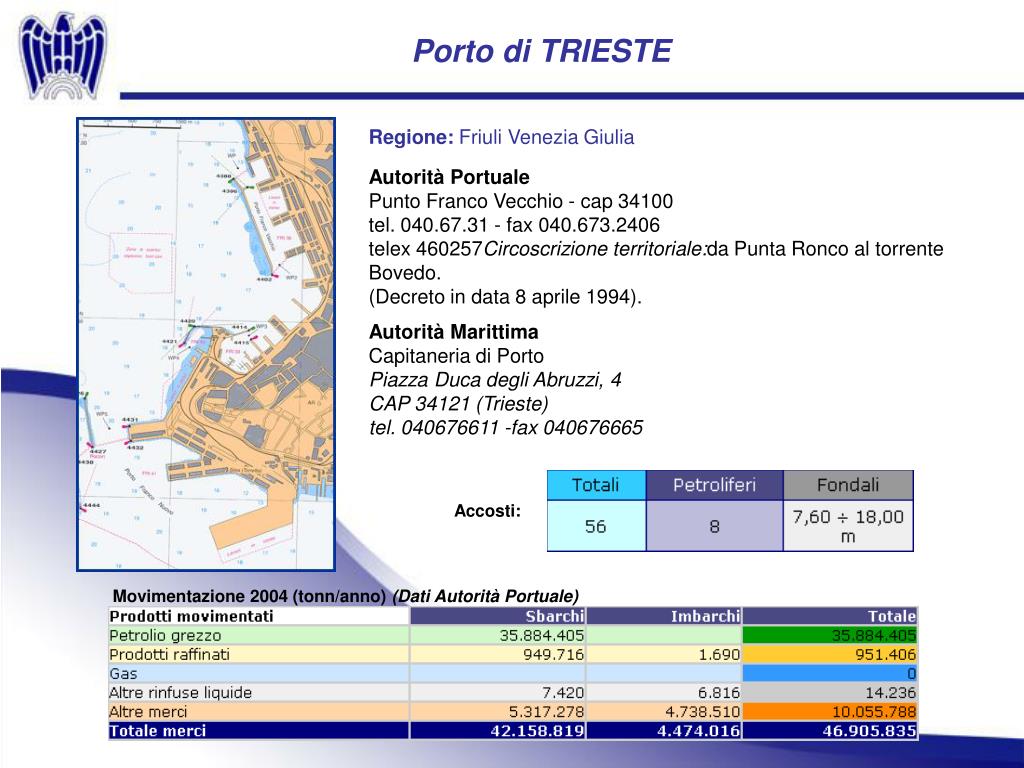This screenshot has height=768, width=1024.
Task: Open the Trieste port nautical chart
Action: pos(206,344)
